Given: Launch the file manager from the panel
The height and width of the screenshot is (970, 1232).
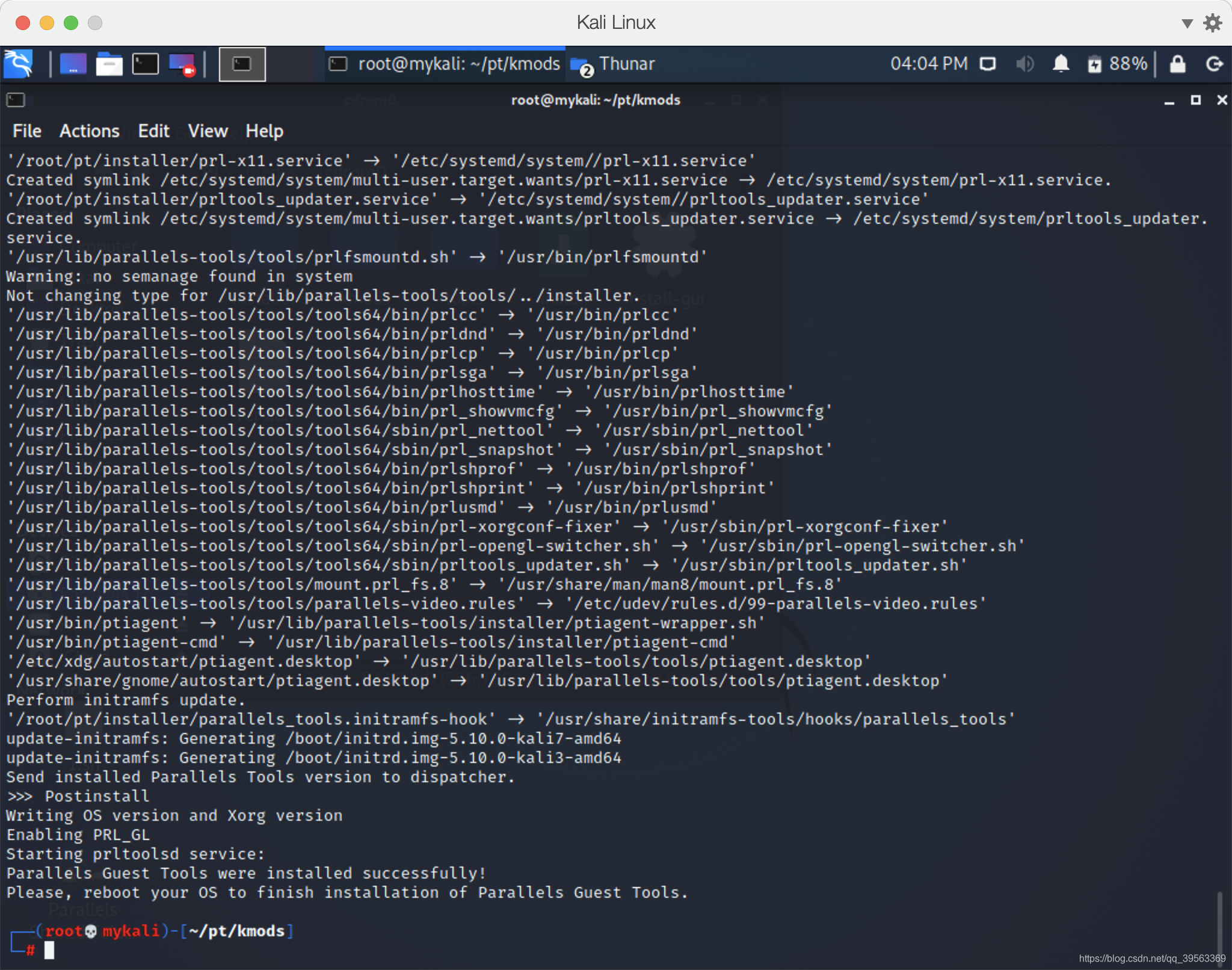Looking at the screenshot, I should pyautogui.click(x=109, y=64).
